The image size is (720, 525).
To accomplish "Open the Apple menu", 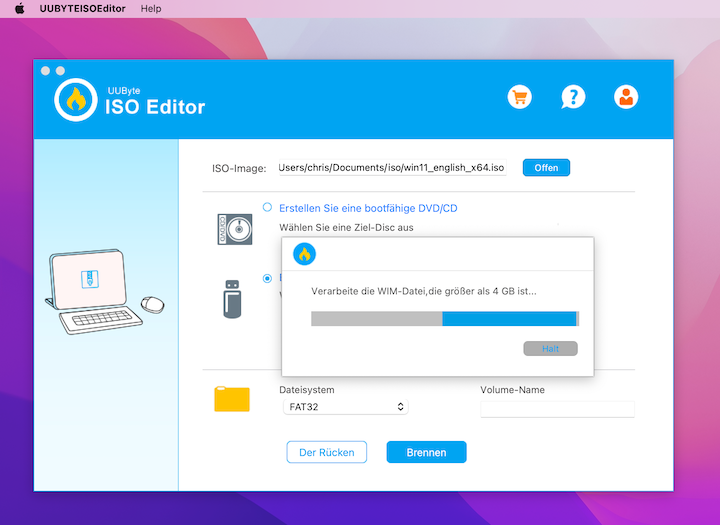I will (x=20, y=8).
